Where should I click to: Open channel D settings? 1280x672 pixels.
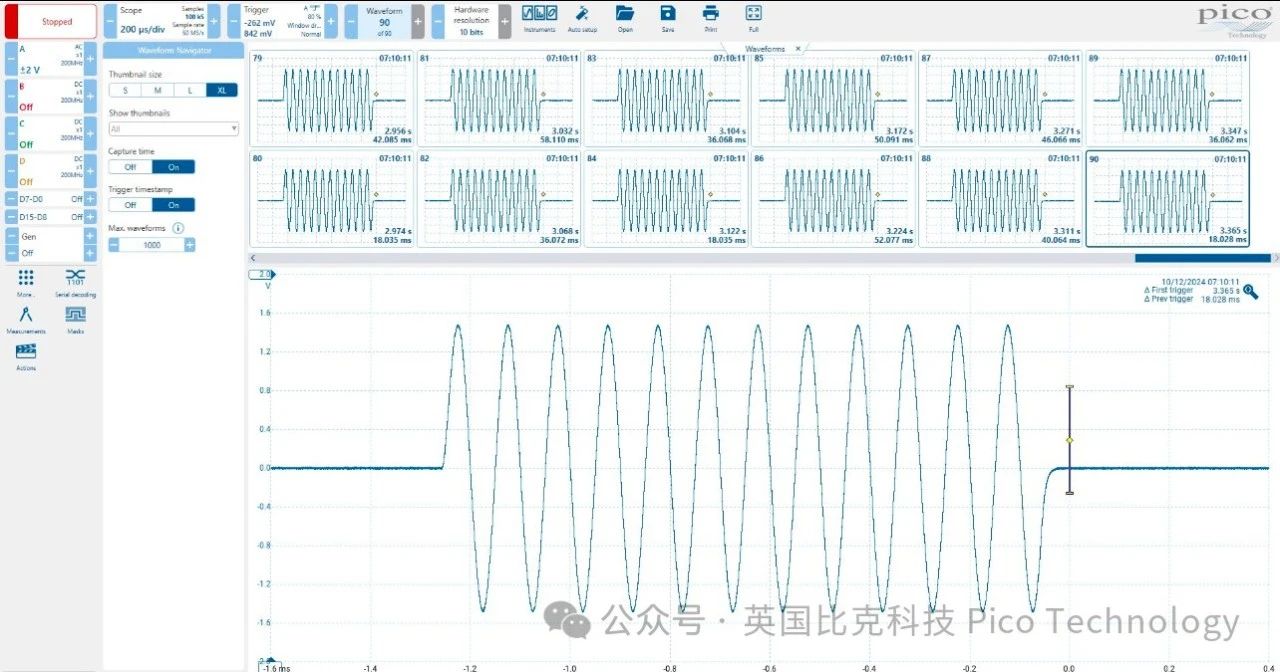(x=50, y=170)
